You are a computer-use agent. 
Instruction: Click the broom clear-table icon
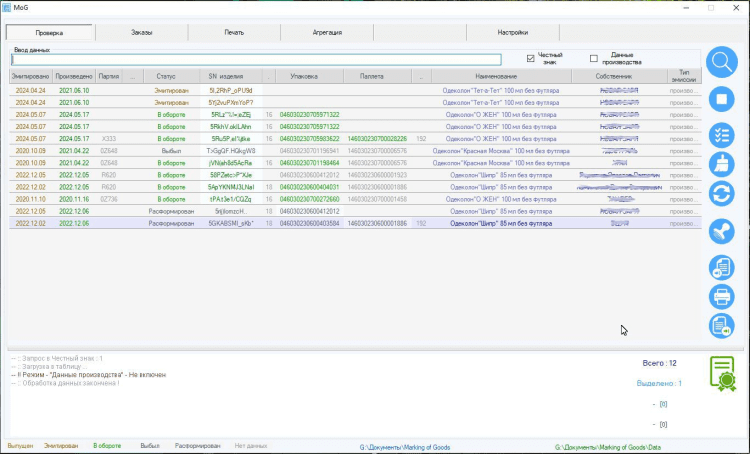721,164
